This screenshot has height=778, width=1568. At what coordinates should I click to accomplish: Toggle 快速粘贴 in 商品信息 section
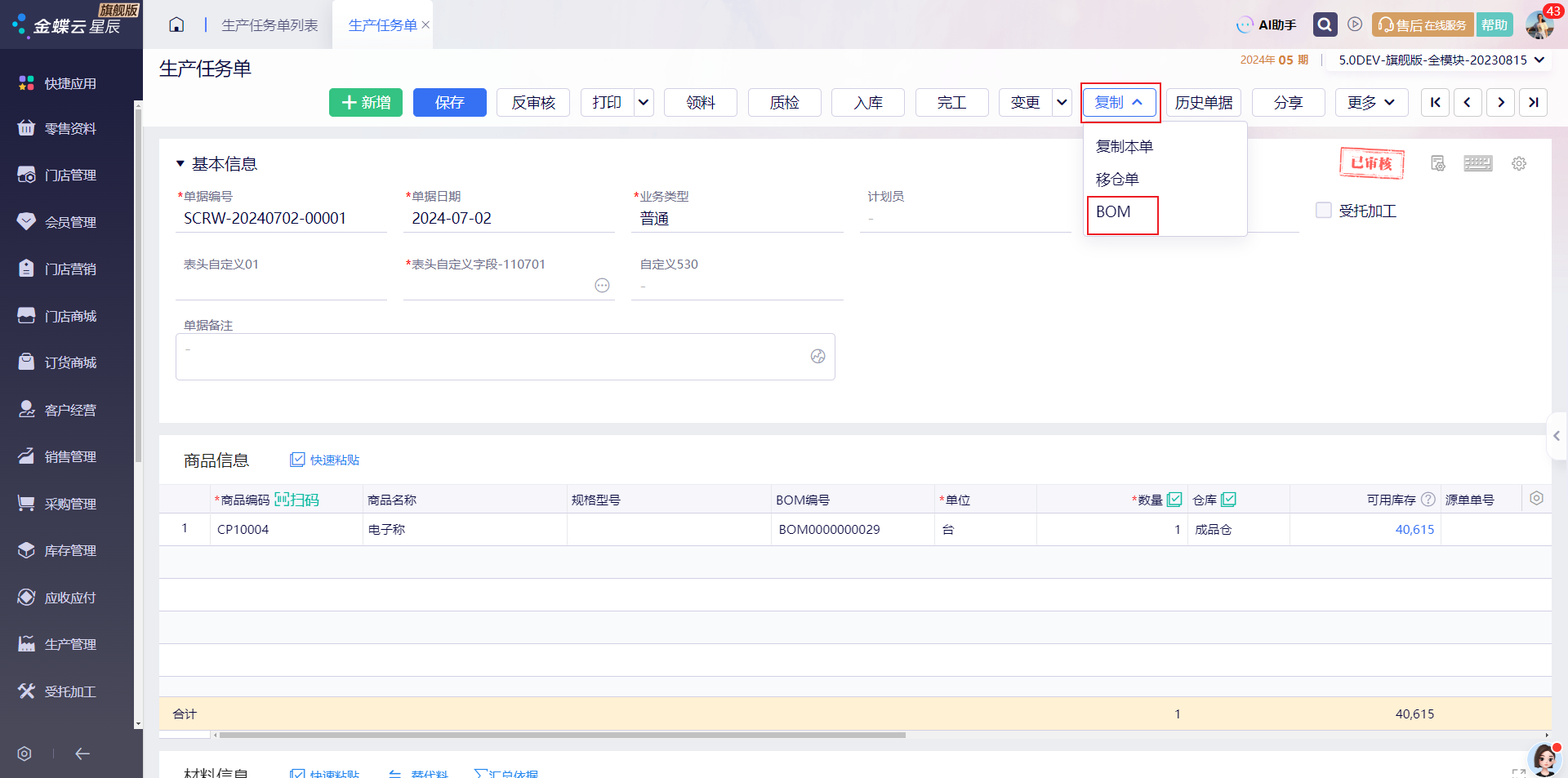coord(324,460)
